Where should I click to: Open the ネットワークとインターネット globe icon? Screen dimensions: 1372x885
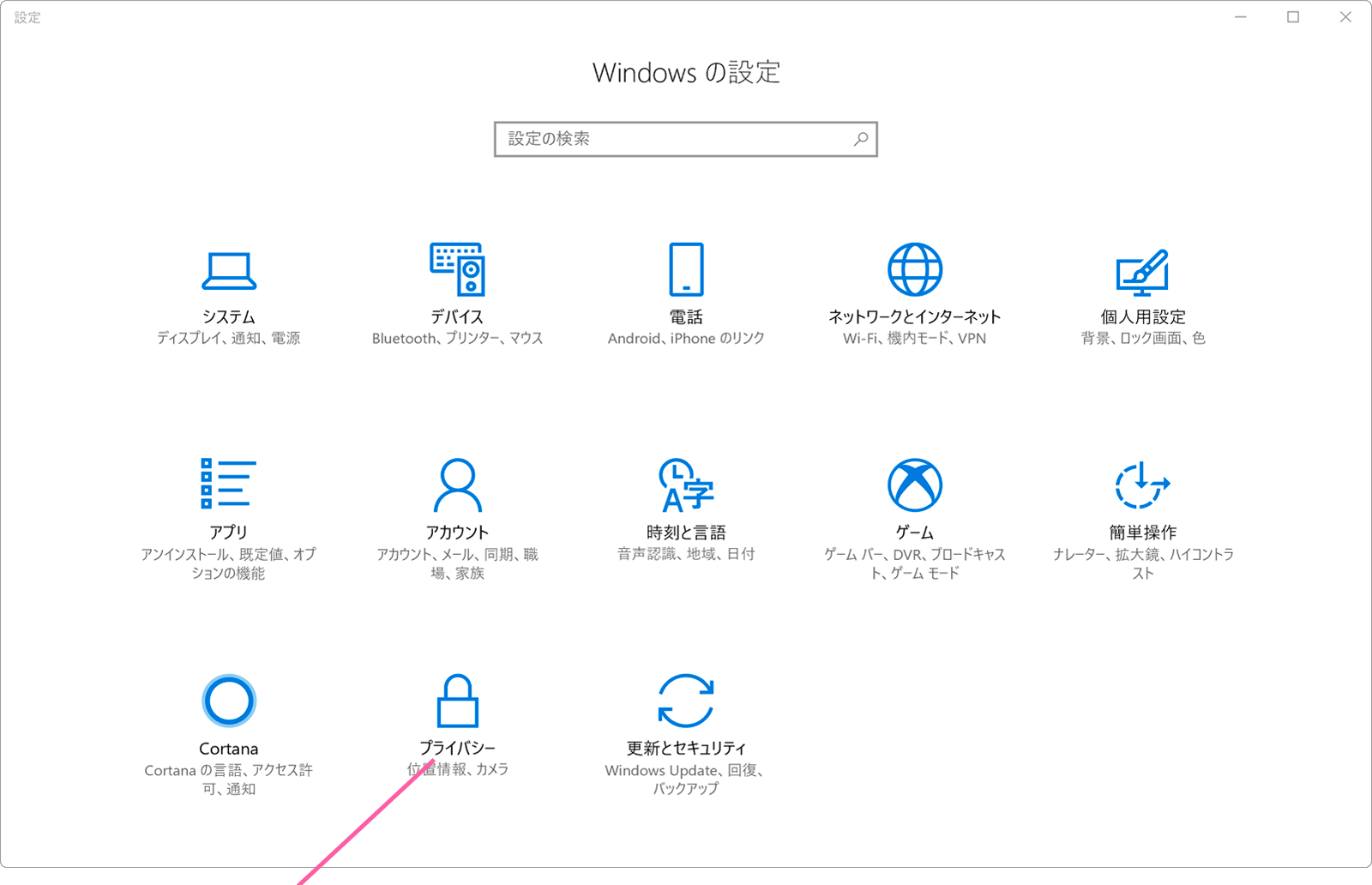[915, 269]
